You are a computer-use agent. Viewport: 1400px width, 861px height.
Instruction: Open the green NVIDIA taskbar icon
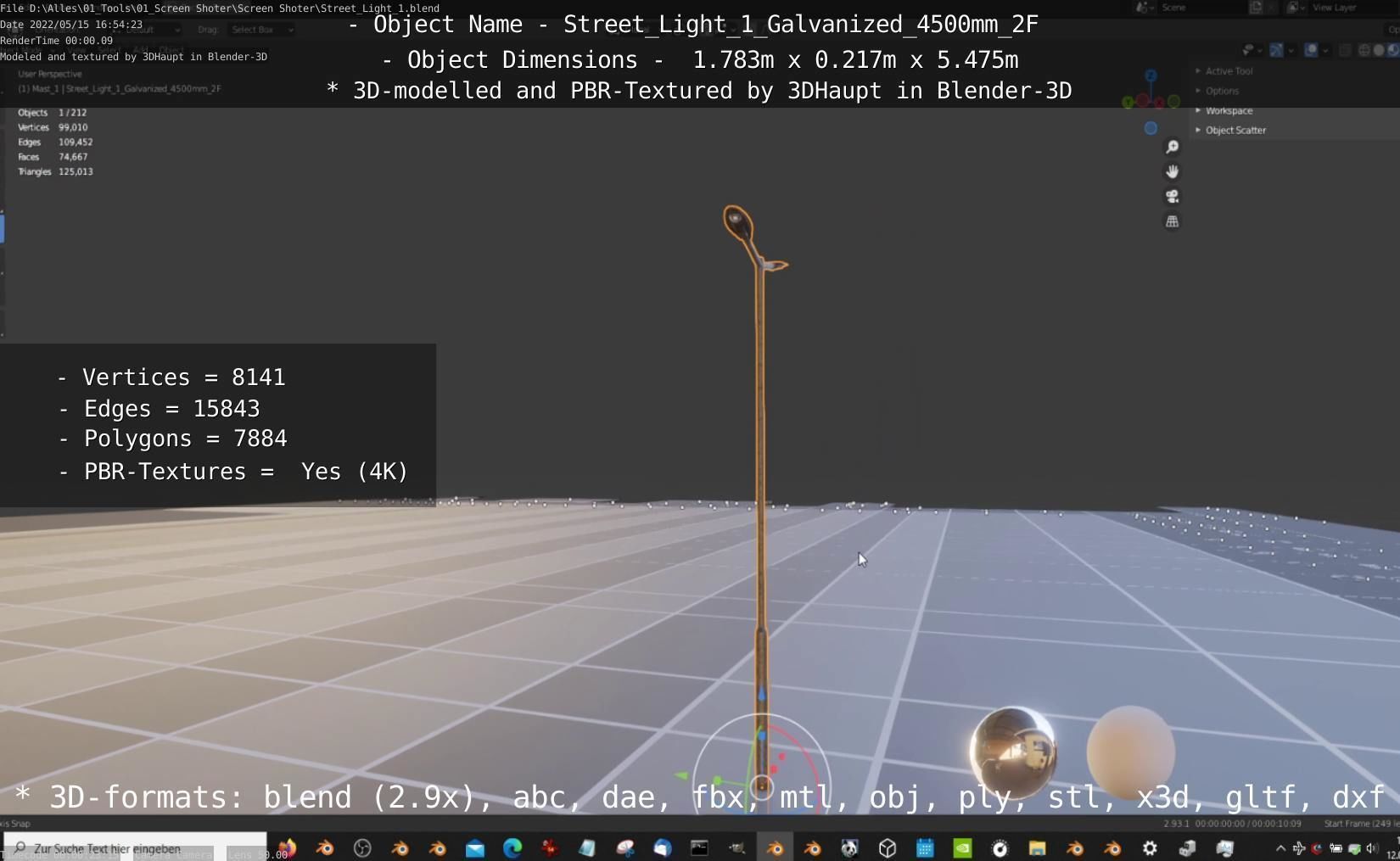coord(962,848)
